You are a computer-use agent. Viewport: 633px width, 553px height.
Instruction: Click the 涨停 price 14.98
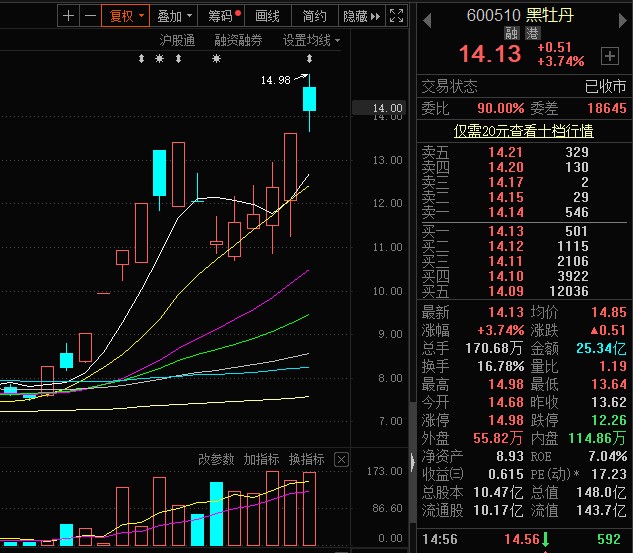click(x=506, y=420)
